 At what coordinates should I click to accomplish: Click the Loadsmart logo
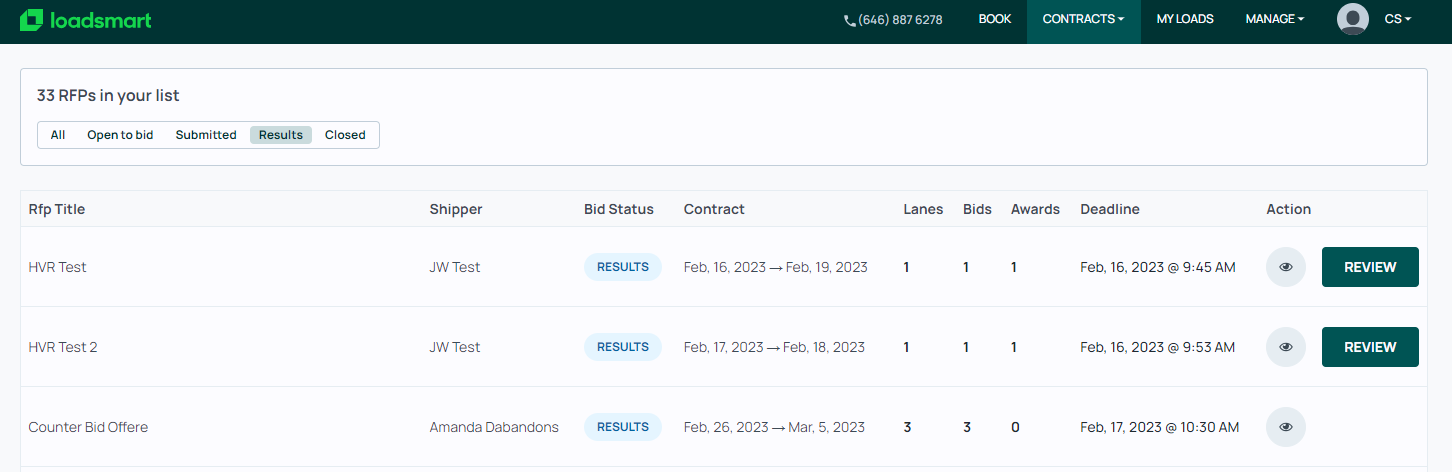pos(86,20)
